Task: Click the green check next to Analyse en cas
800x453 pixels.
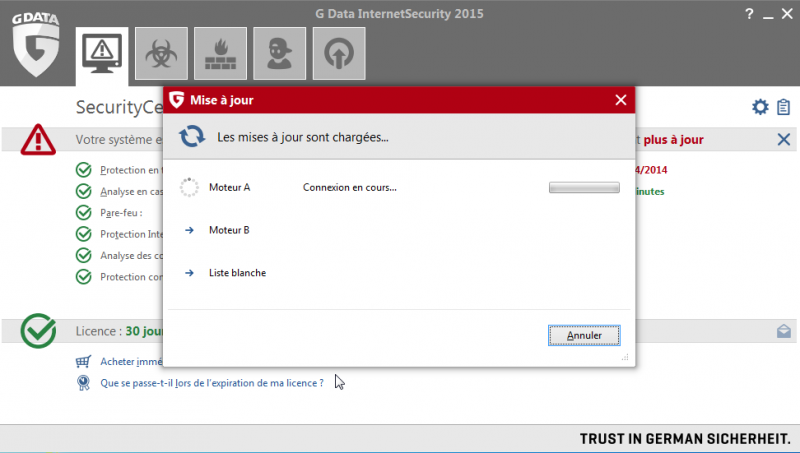Action: pos(84,191)
